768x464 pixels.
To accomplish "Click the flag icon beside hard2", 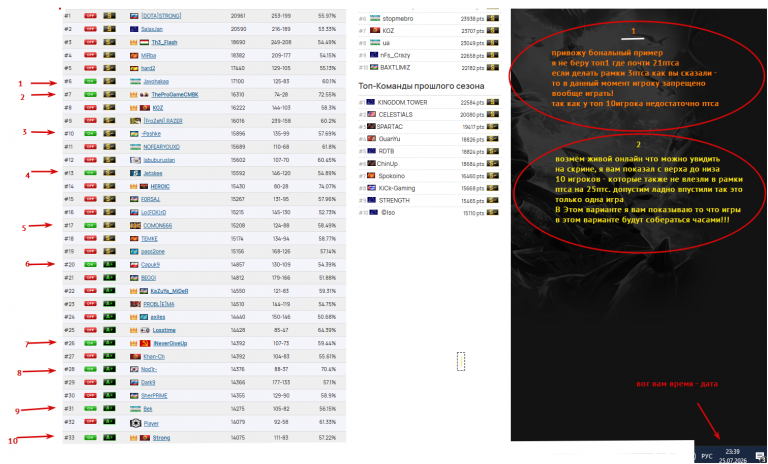I will (x=135, y=68).
